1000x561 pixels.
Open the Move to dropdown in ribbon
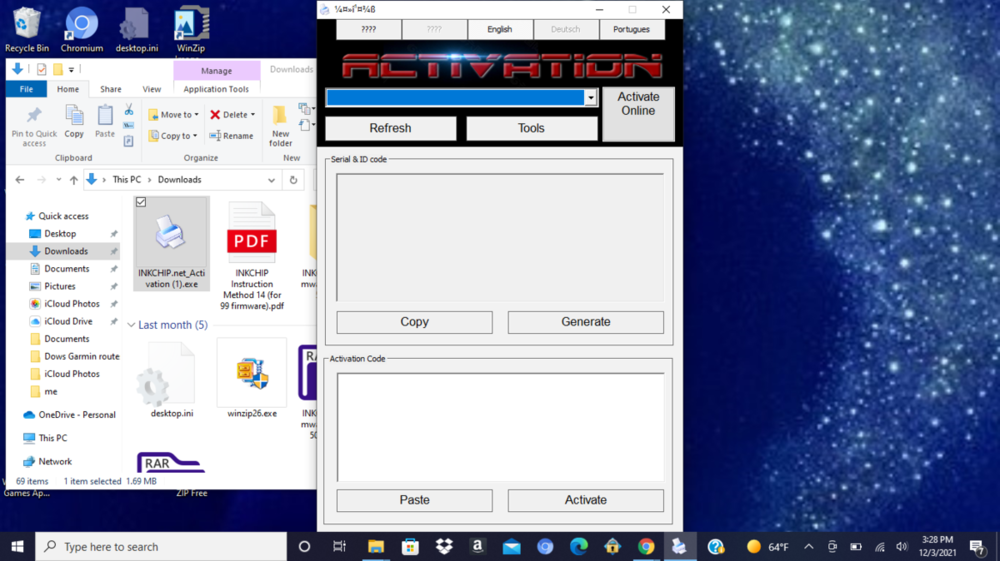pos(173,115)
